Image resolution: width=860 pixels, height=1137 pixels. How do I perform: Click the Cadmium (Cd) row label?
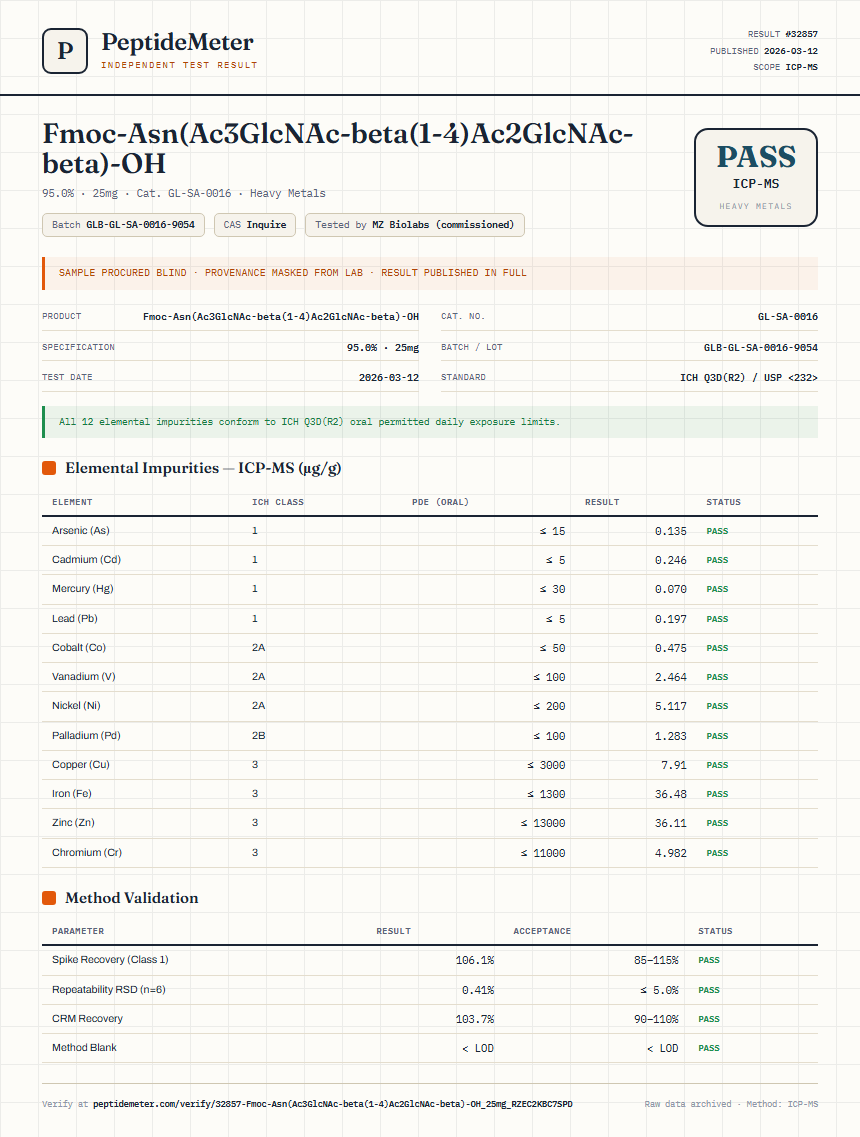[86, 560]
